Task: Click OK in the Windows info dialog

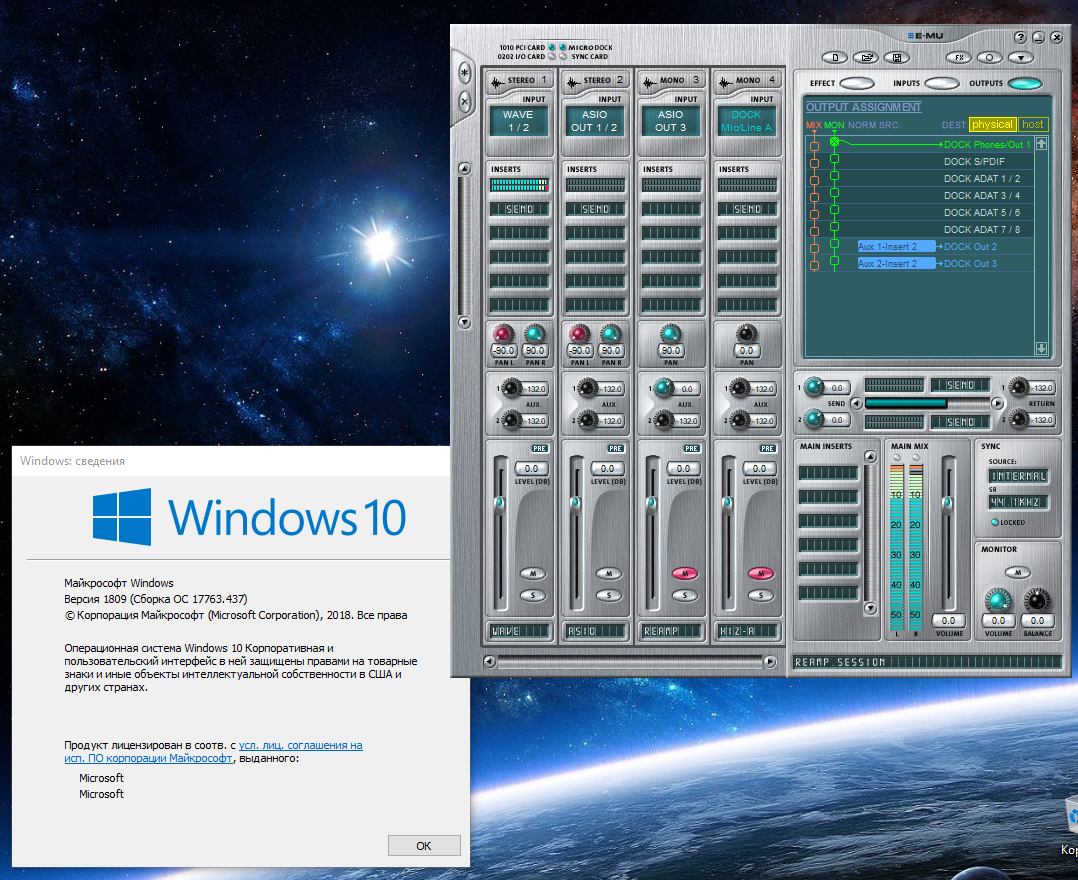Action: (x=424, y=846)
